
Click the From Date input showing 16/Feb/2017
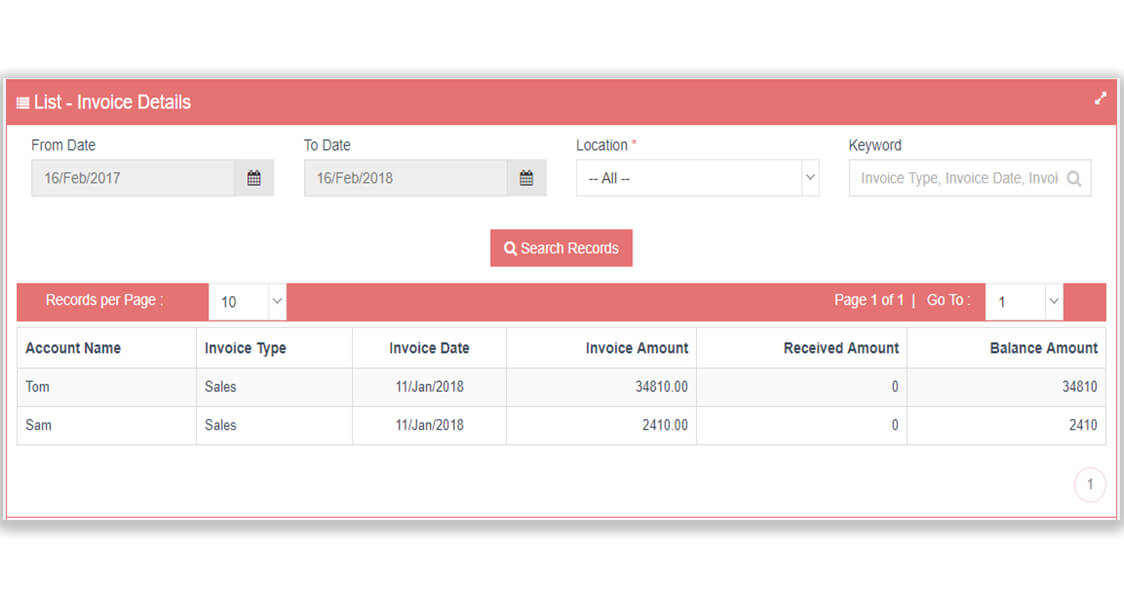tap(130, 177)
